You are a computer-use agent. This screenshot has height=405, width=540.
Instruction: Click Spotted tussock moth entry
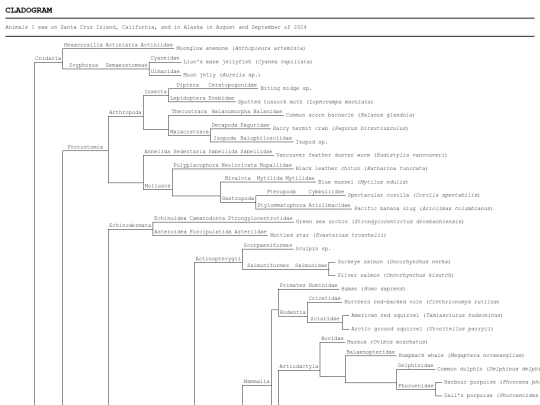(305, 102)
